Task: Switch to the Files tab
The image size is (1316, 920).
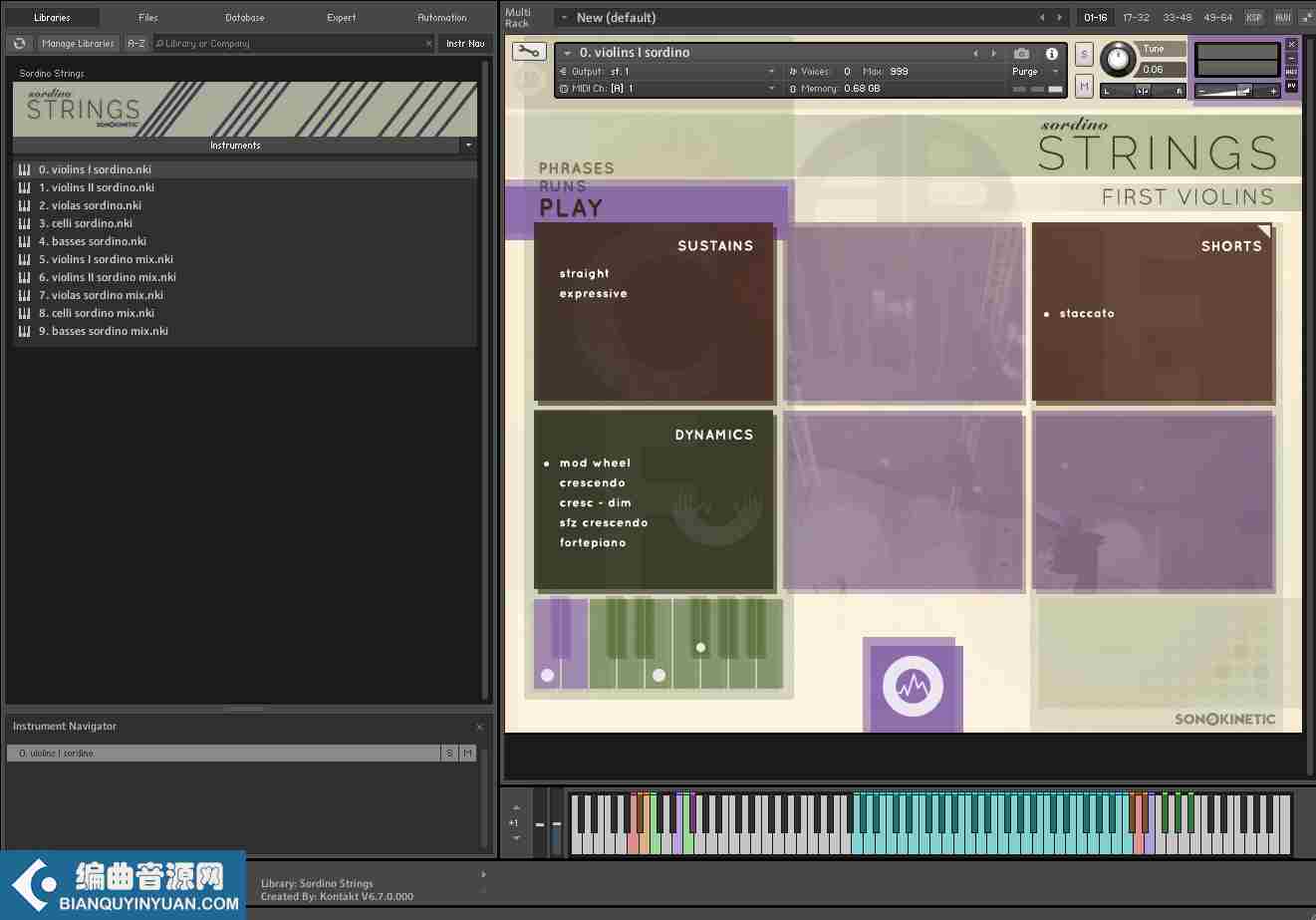Action: pos(147,17)
